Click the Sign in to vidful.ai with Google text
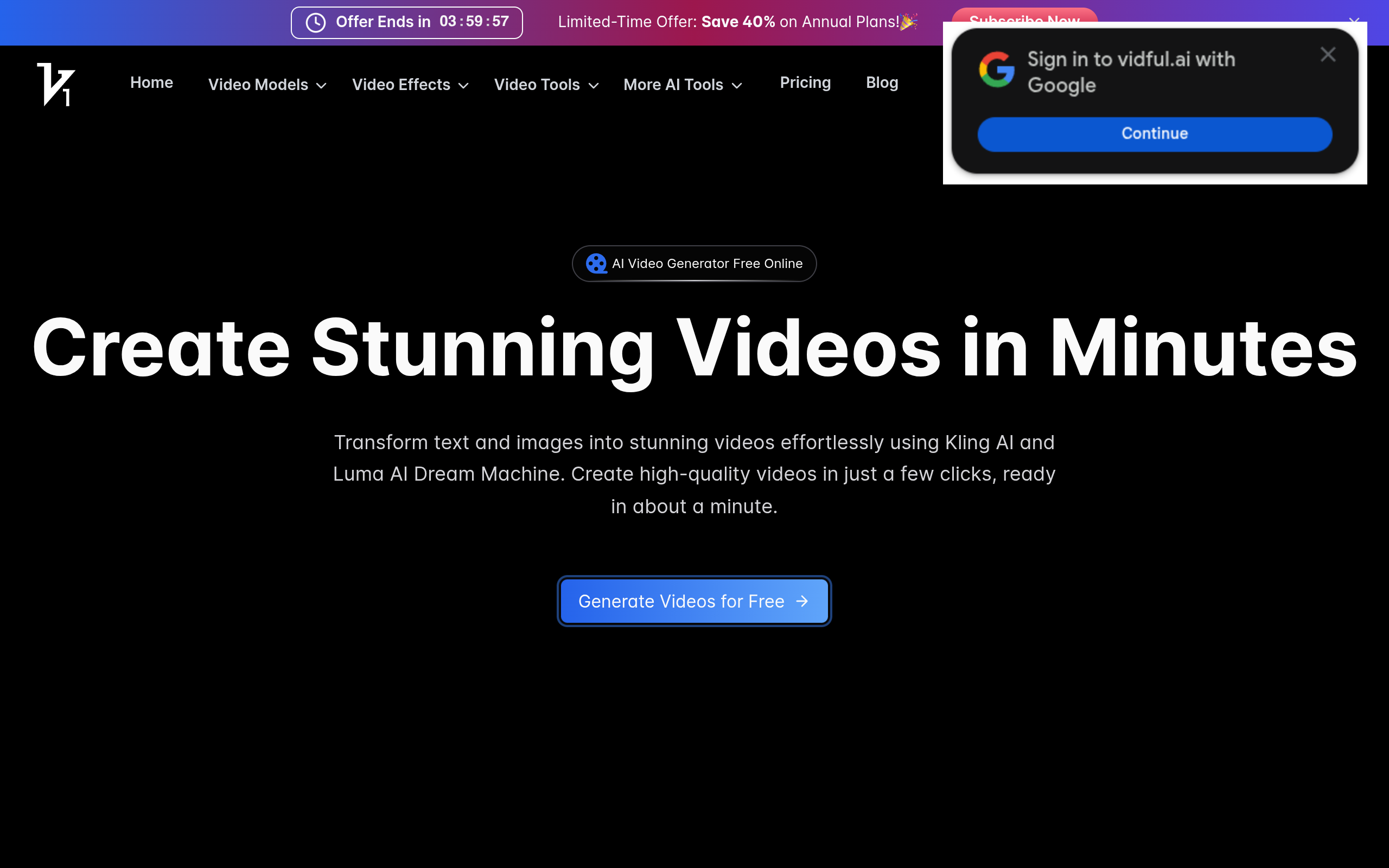The height and width of the screenshot is (868, 1389). point(1131,72)
